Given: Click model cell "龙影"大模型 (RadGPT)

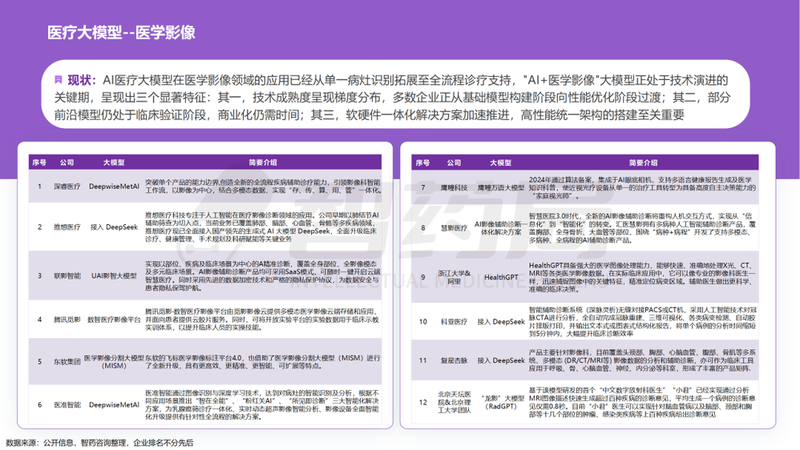Looking at the screenshot, I should [x=502, y=402].
